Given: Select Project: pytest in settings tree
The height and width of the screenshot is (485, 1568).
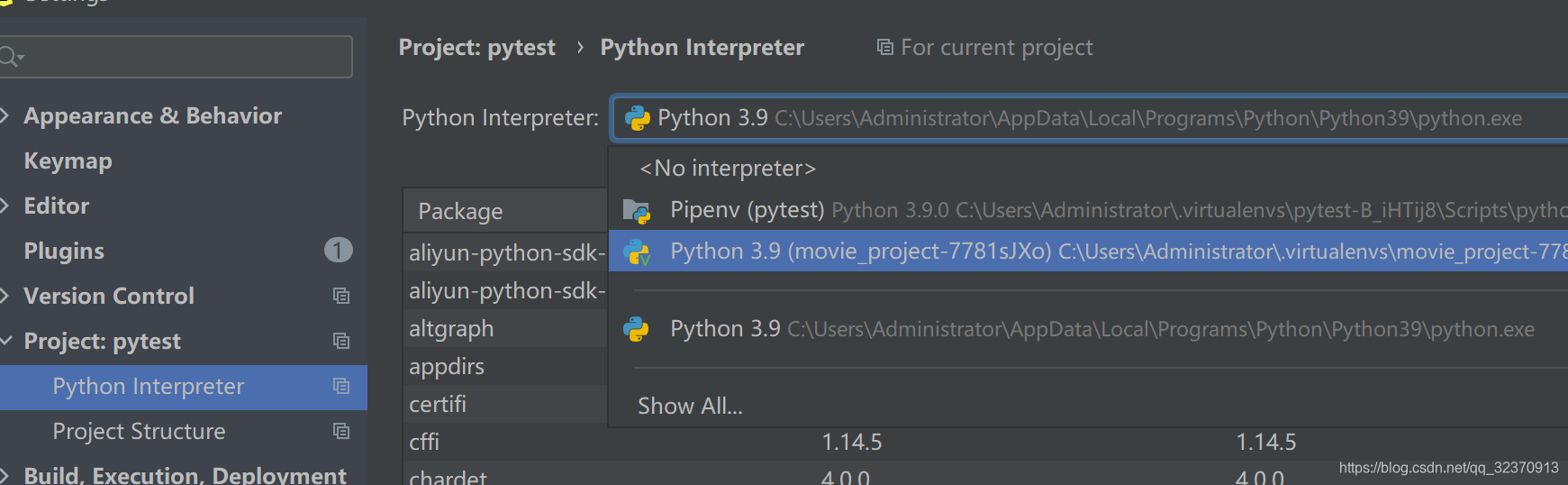Looking at the screenshot, I should (x=102, y=341).
